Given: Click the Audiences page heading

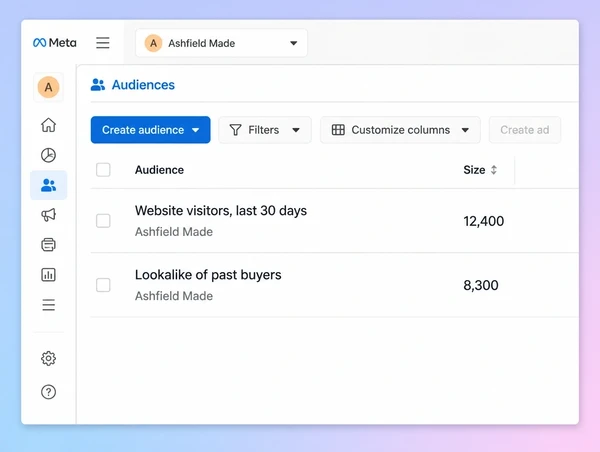Looking at the screenshot, I should tap(143, 85).
